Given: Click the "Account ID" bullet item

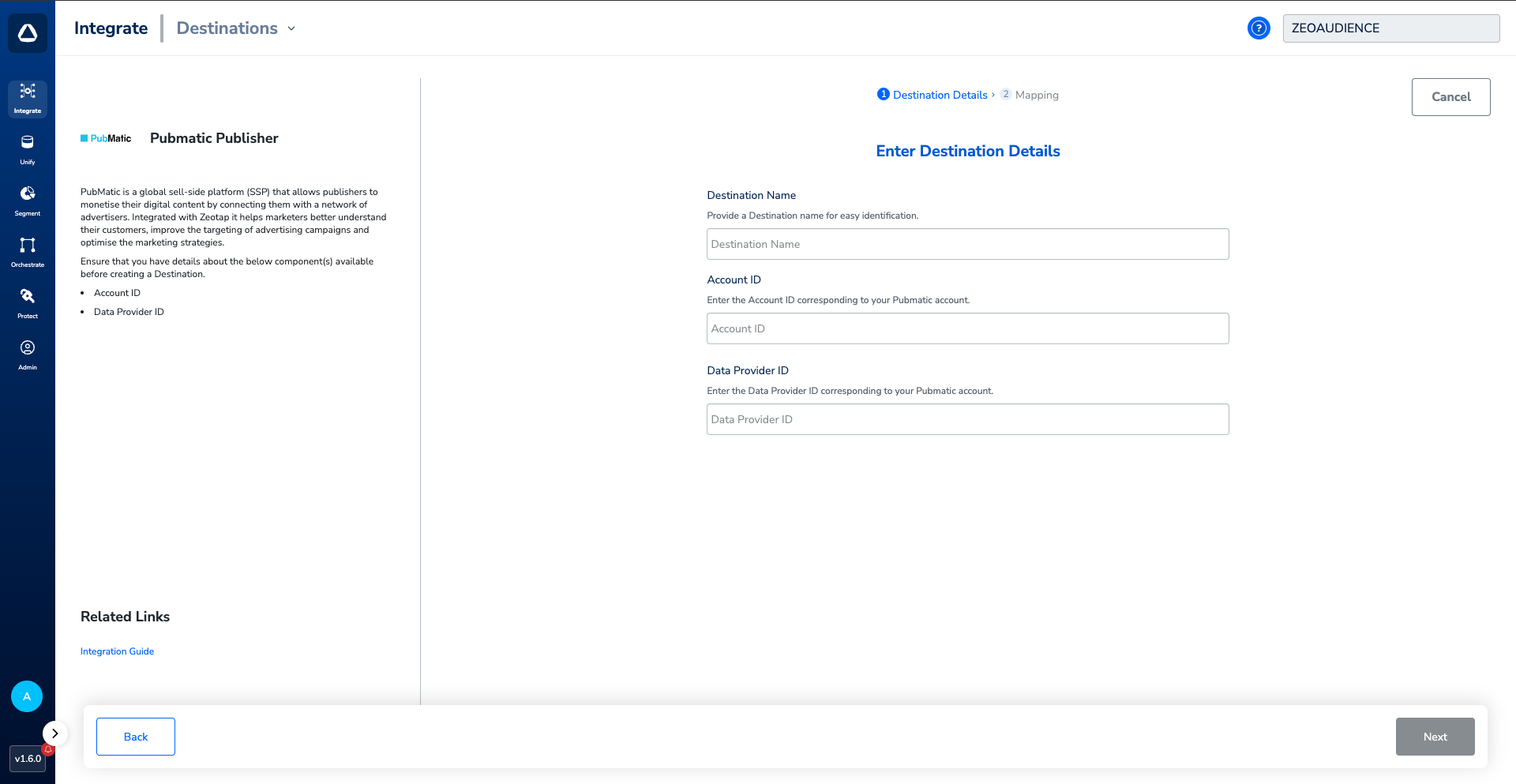Looking at the screenshot, I should pos(117,293).
